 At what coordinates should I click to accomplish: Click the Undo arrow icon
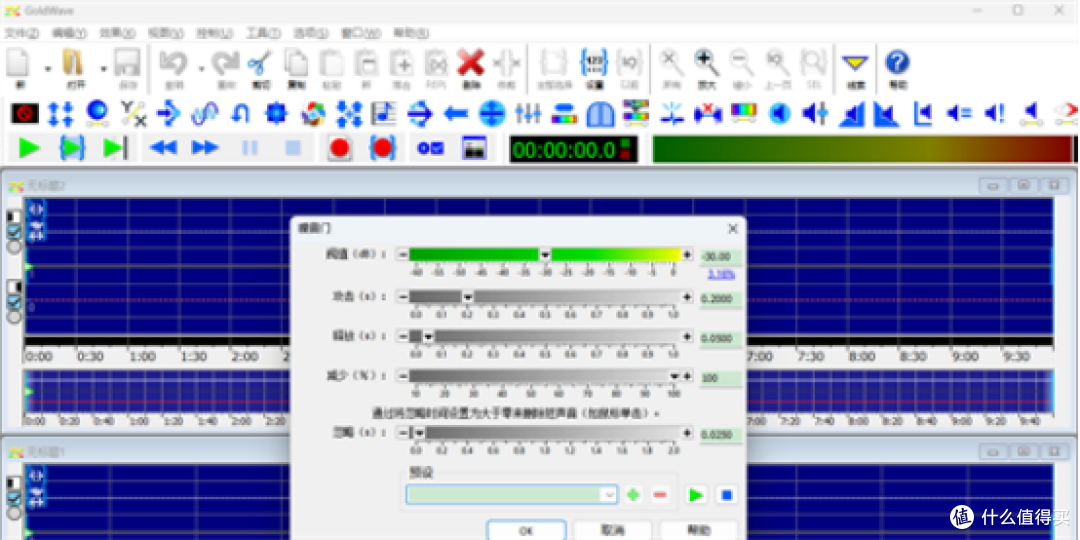(173, 63)
